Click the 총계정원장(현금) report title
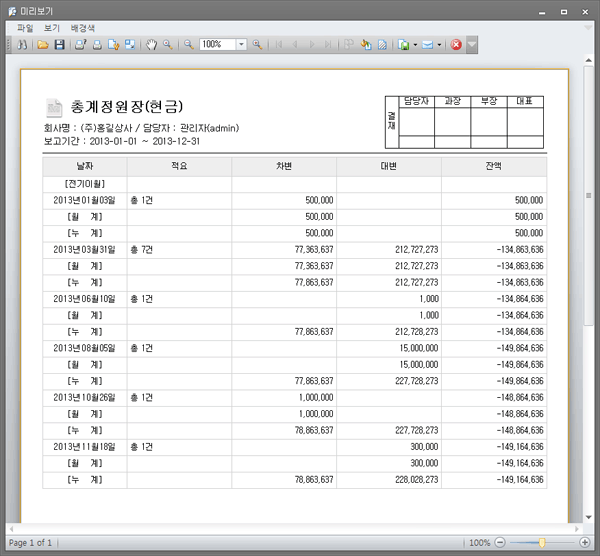600x556 pixels. click(x=127, y=107)
